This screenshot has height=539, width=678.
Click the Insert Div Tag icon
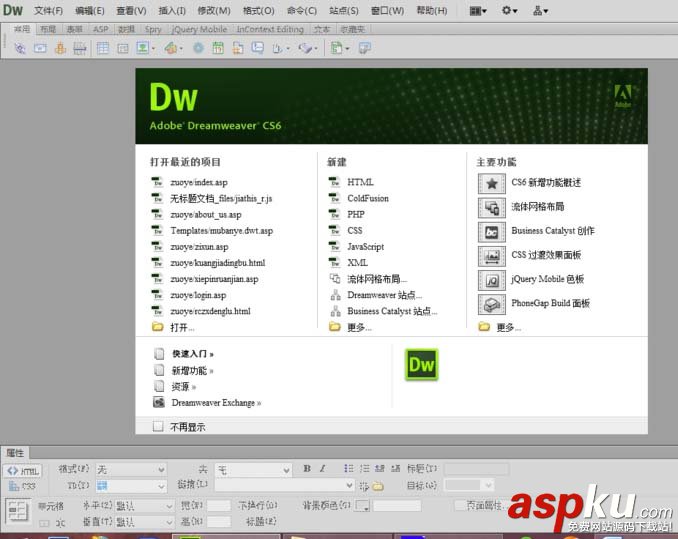(123, 48)
